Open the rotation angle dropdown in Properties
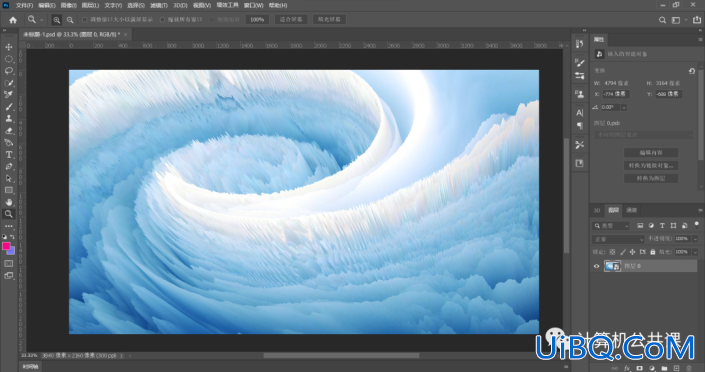The height and width of the screenshot is (372, 705). pos(624,108)
